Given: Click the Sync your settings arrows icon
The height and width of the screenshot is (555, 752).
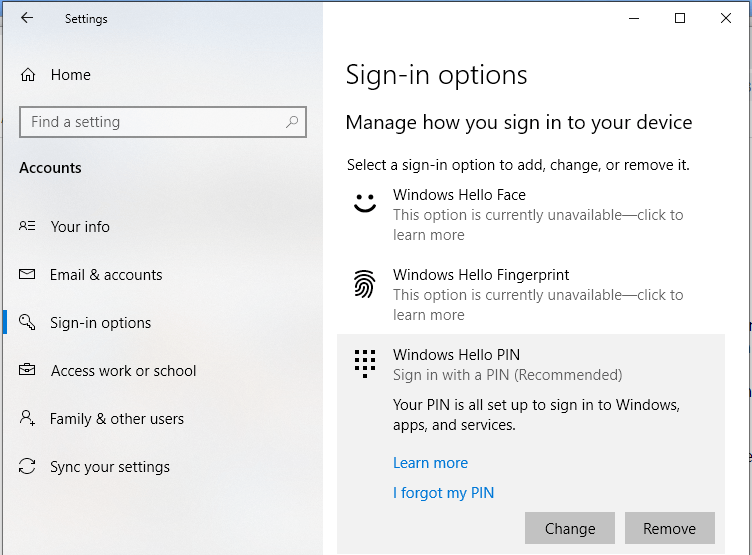Looking at the screenshot, I should (27, 466).
